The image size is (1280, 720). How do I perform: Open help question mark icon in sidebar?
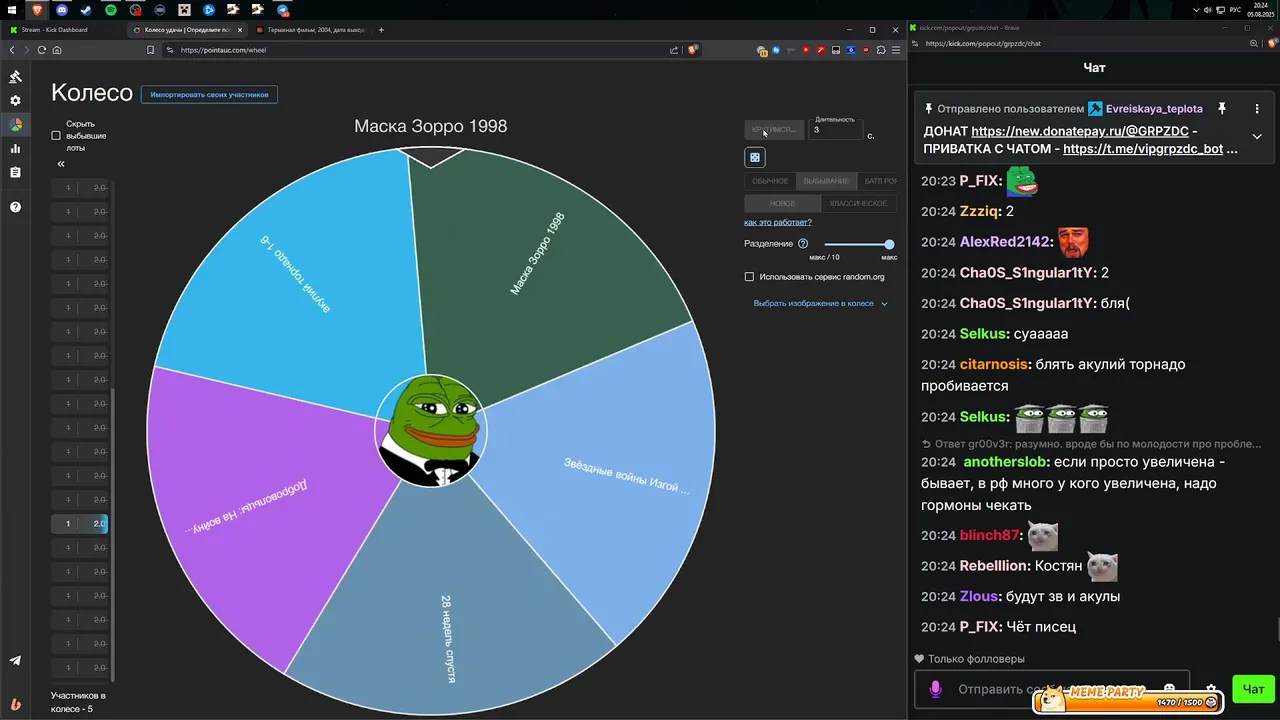click(x=15, y=207)
